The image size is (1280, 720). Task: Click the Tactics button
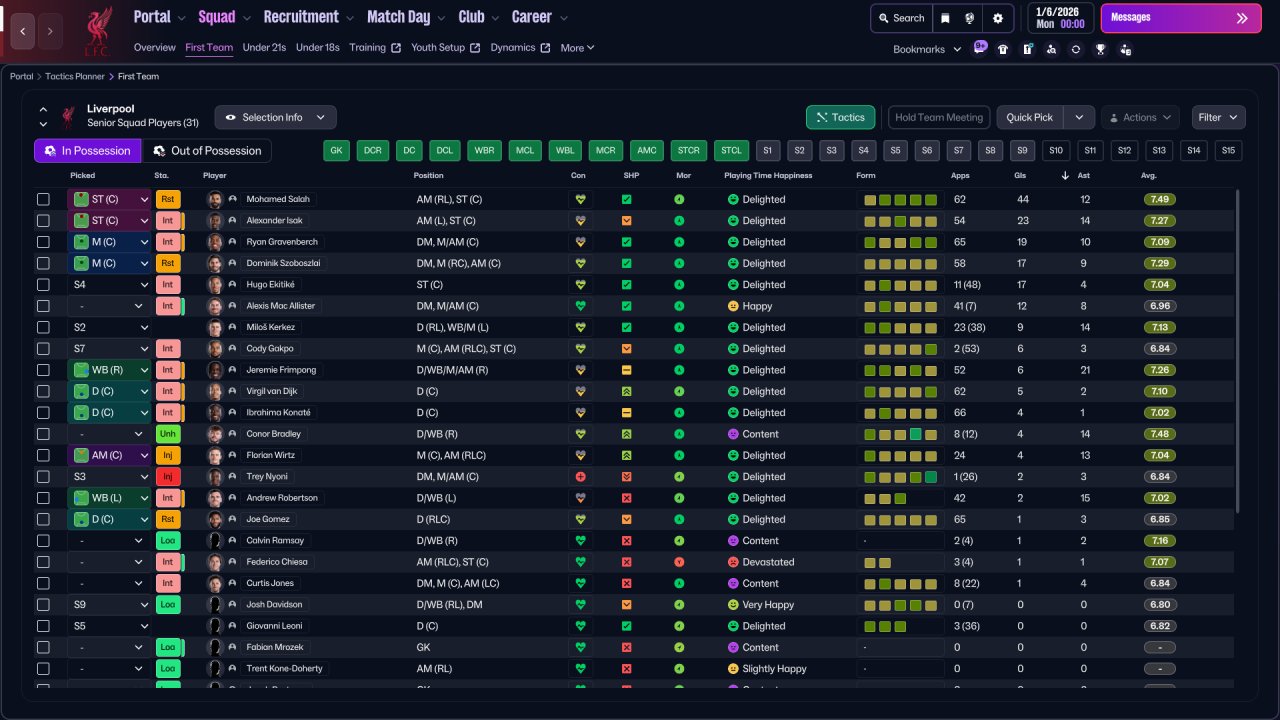click(x=841, y=117)
